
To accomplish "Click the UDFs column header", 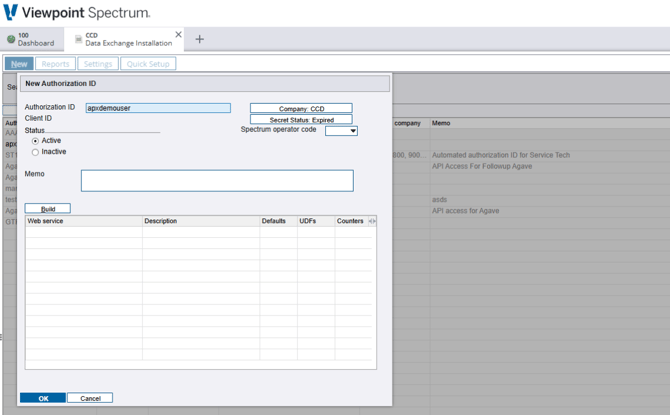I will pos(316,221).
